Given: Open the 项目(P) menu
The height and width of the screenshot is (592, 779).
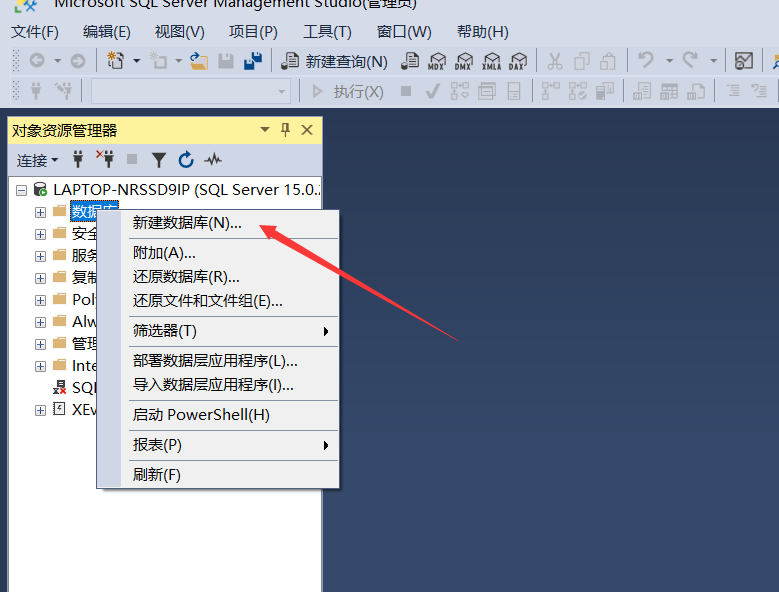Looking at the screenshot, I should tap(253, 32).
